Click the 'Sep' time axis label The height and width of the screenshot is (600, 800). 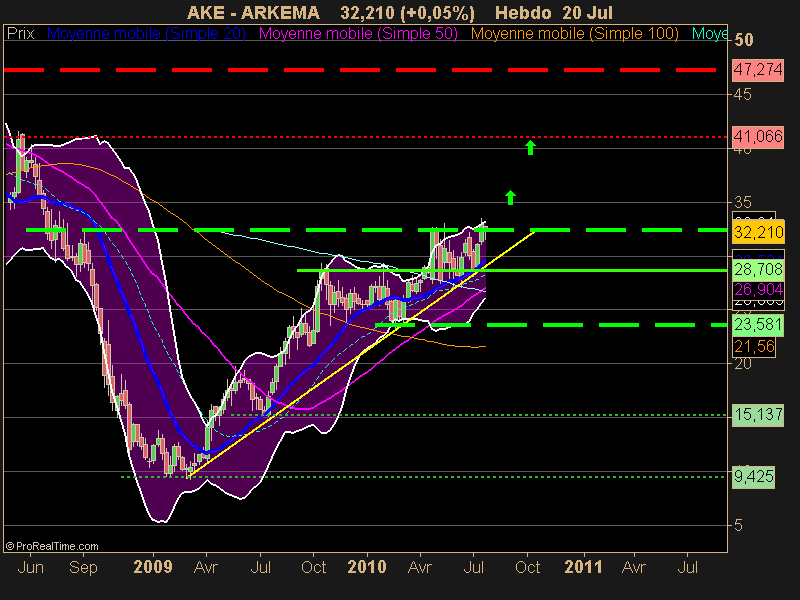coord(83,567)
